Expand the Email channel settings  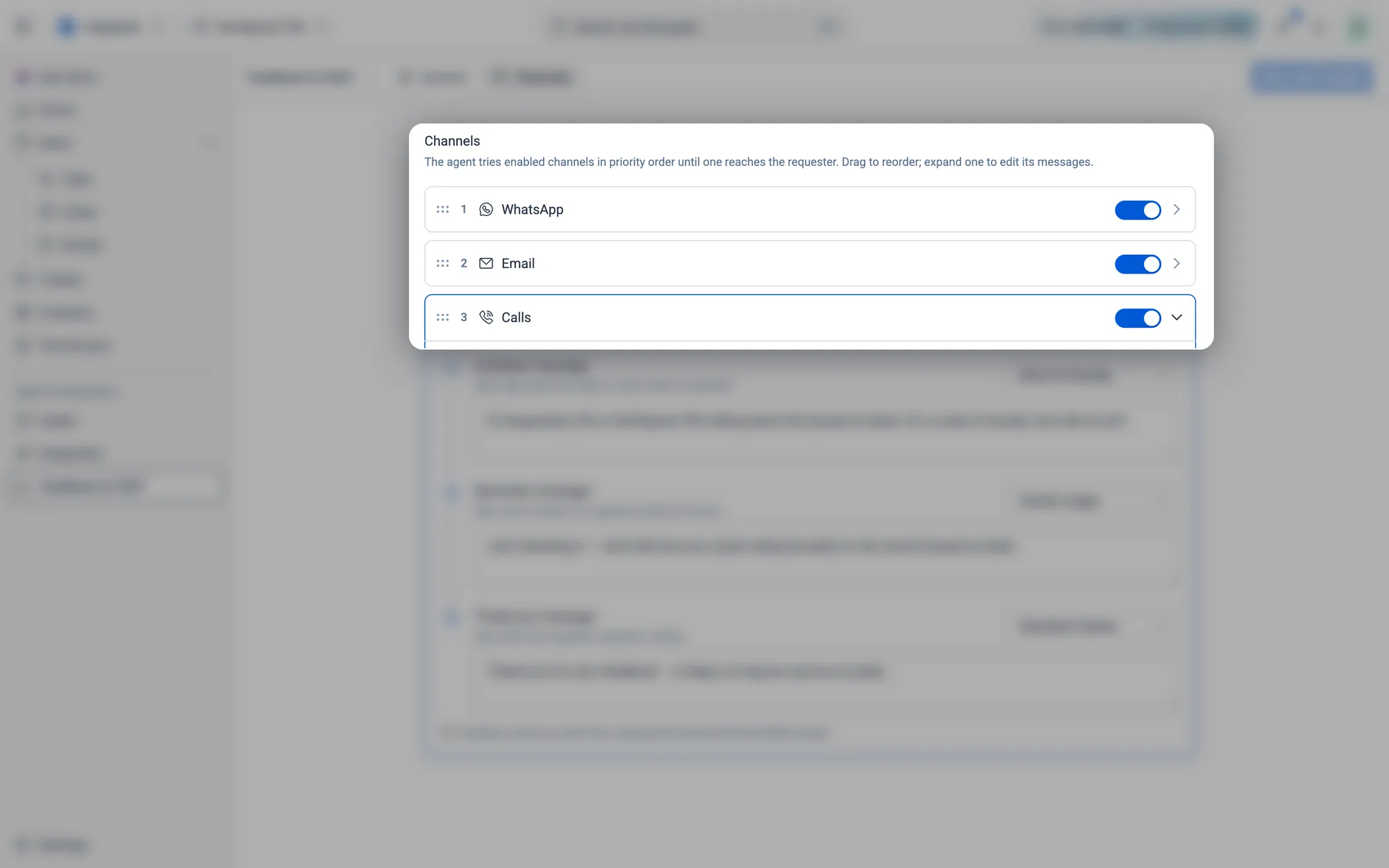[x=1176, y=263]
